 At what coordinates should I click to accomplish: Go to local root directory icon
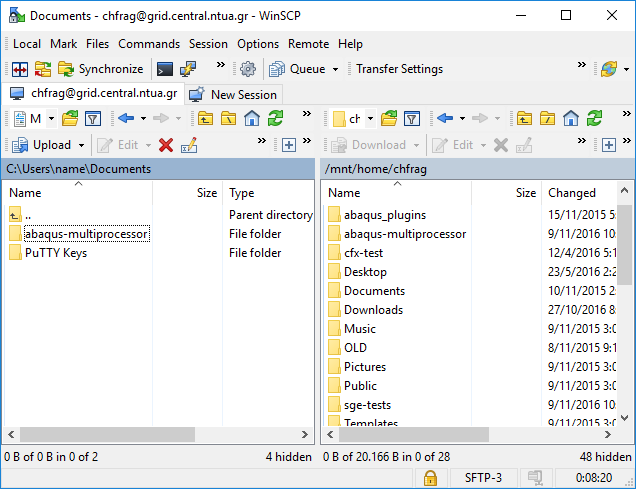(228, 119)
